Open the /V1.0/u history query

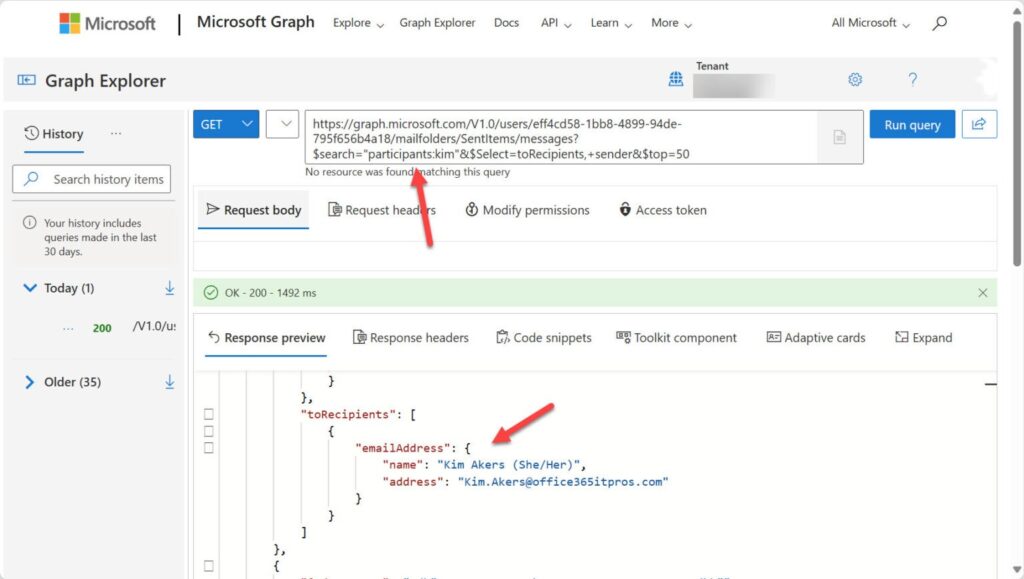click(154, 326)
